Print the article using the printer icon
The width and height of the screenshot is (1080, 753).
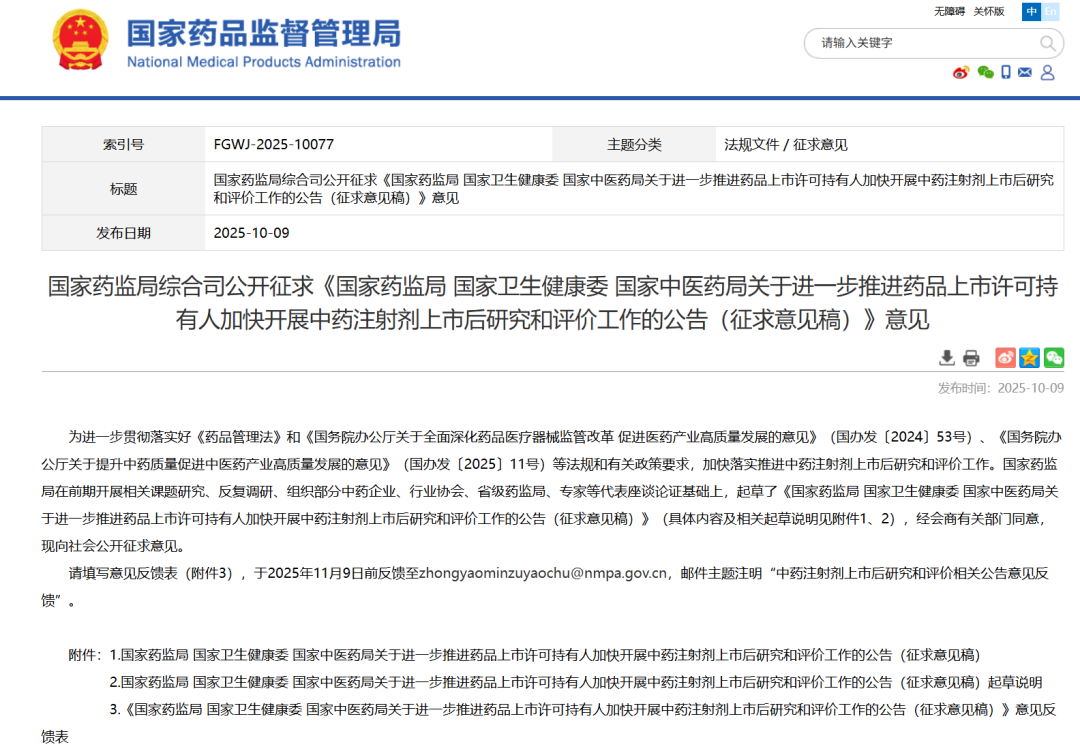pyautogui.click(x=971, y=358)
